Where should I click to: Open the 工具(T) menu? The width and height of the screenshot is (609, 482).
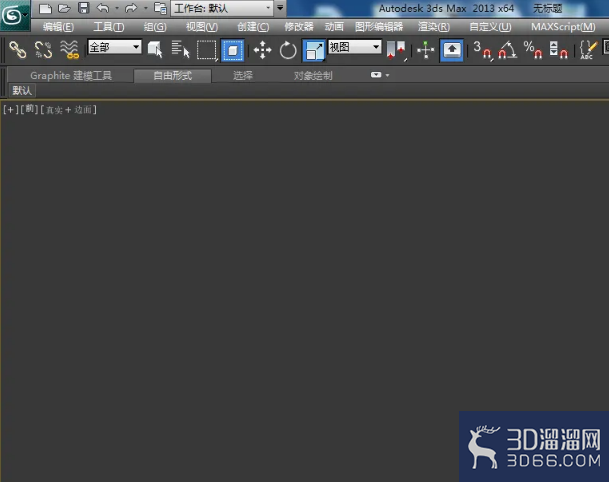click(109, 27)
